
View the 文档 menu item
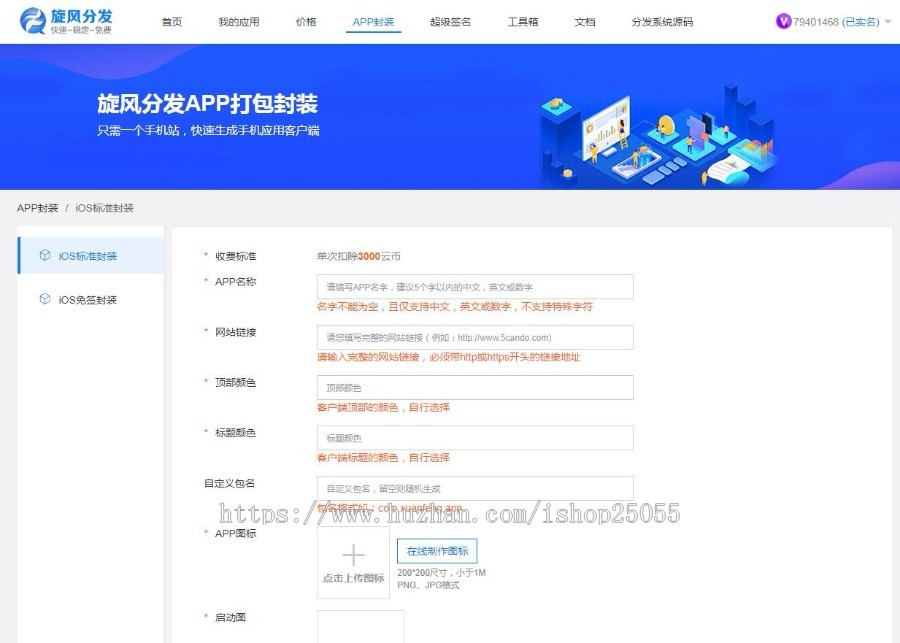click(x=584, y=20)
